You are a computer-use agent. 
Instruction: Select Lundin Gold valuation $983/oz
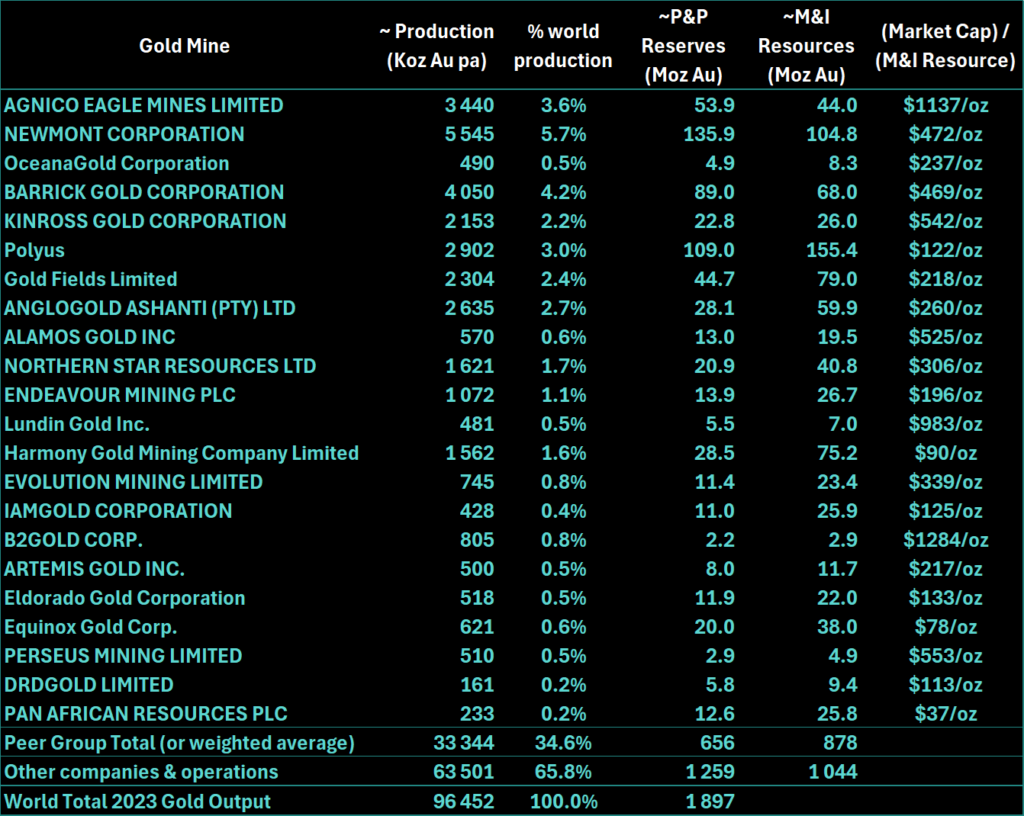946,424
